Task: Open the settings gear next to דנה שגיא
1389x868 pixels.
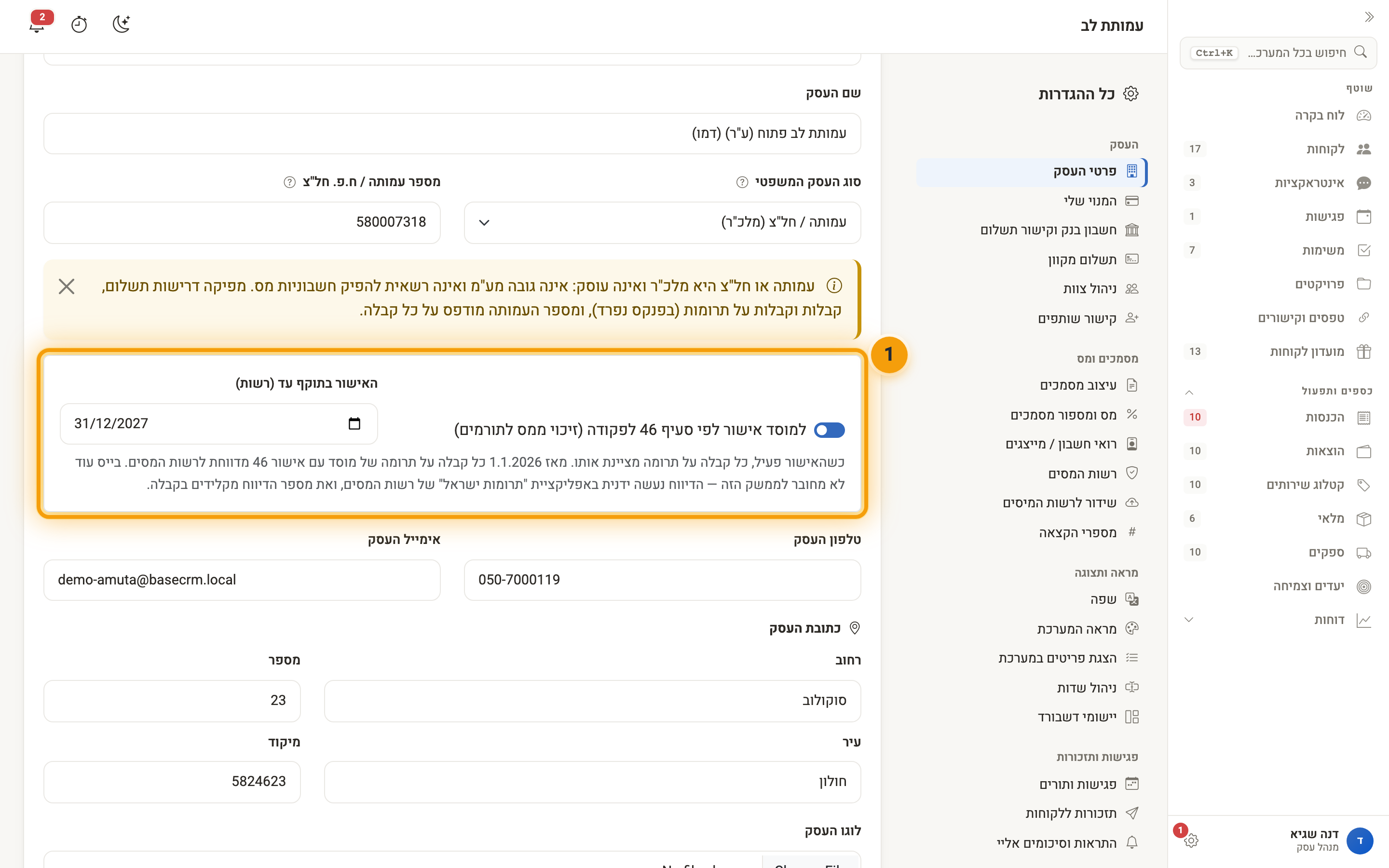Action: point(1191,841)
